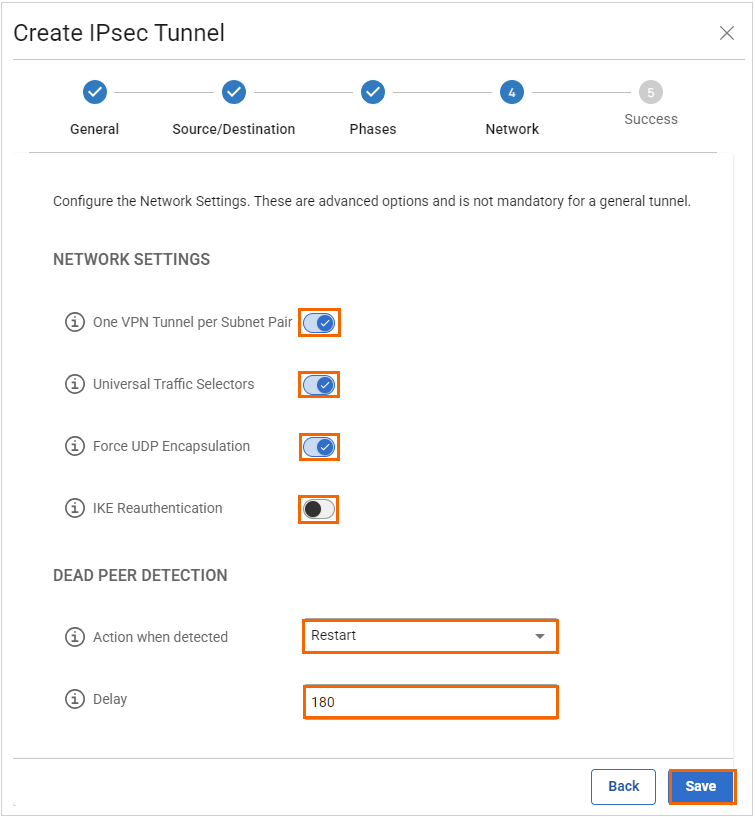
Task: Save the IPsec tunnel configuration
Action: tap(701, 786)
